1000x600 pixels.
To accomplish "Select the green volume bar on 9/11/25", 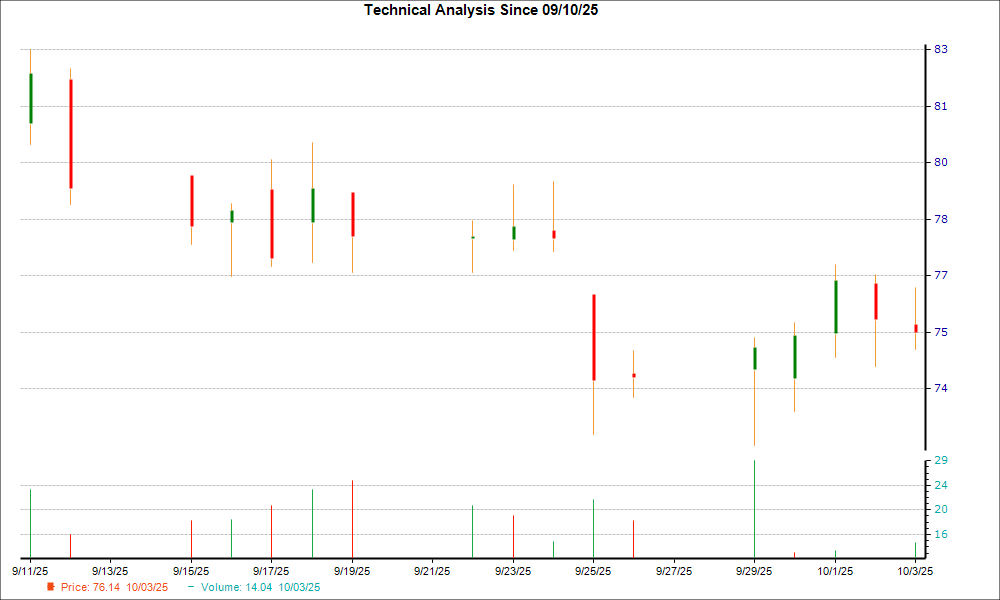I will [31, 523].
